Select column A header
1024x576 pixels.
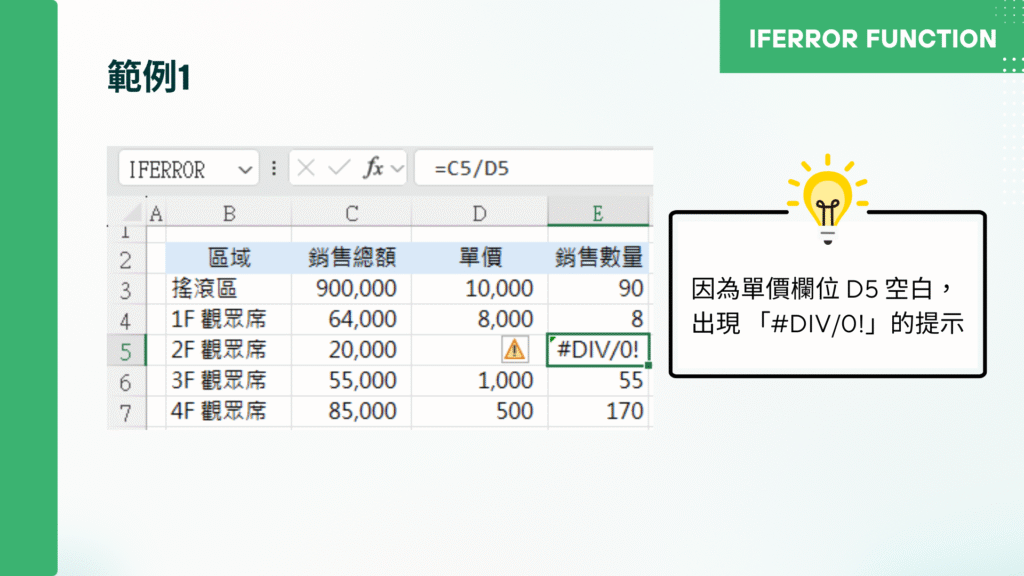(x=156, y=213)
